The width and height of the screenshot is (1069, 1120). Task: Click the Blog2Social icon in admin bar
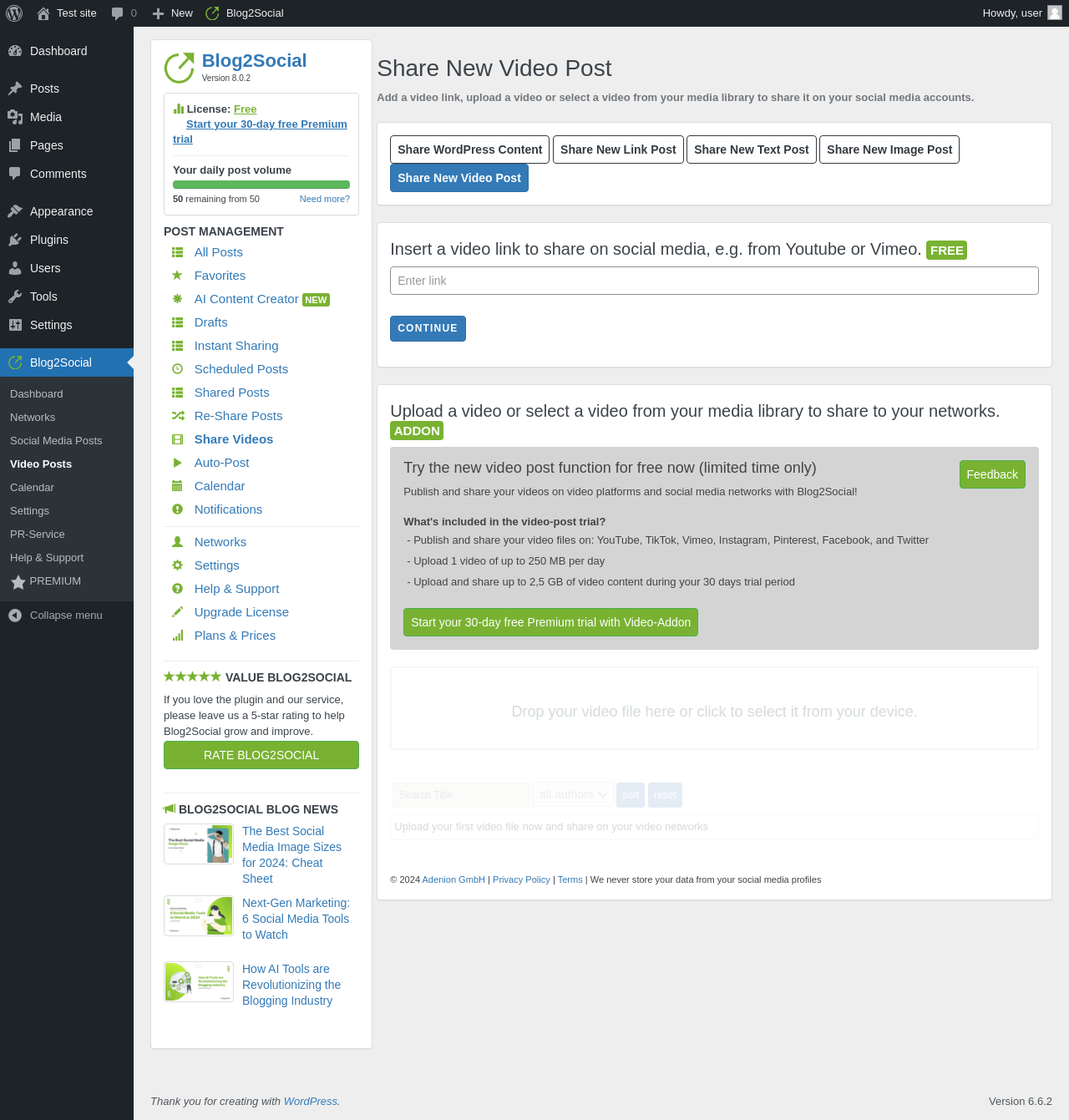[212, 13]
